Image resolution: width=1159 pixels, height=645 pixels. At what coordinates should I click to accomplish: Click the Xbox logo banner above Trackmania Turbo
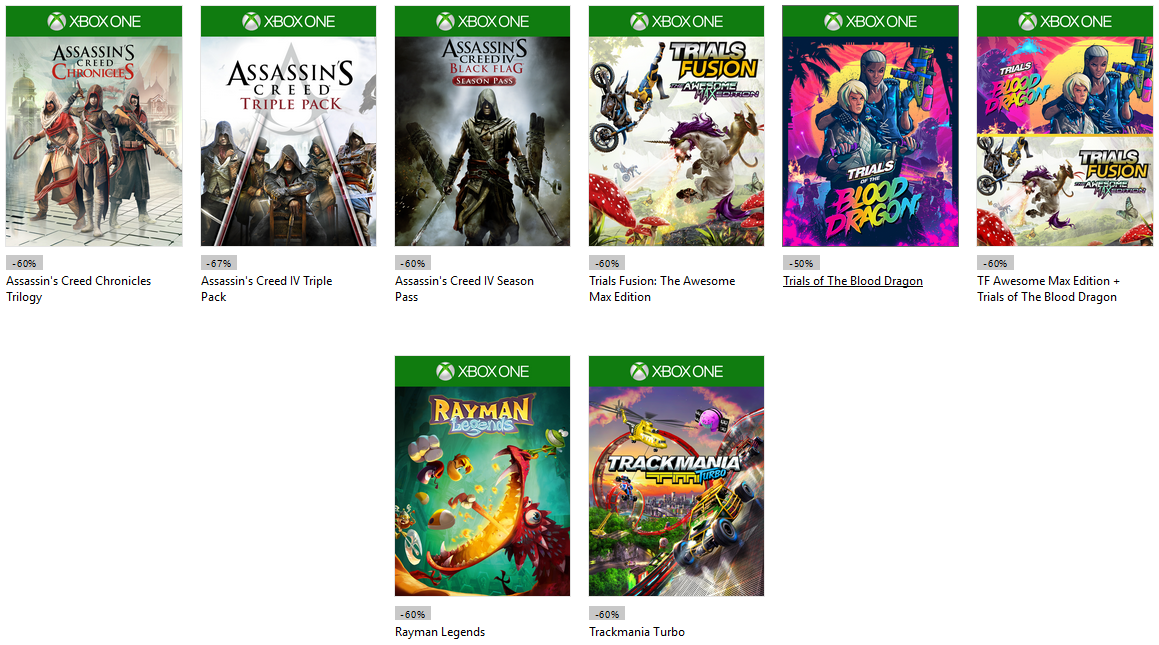pos(676,371)
